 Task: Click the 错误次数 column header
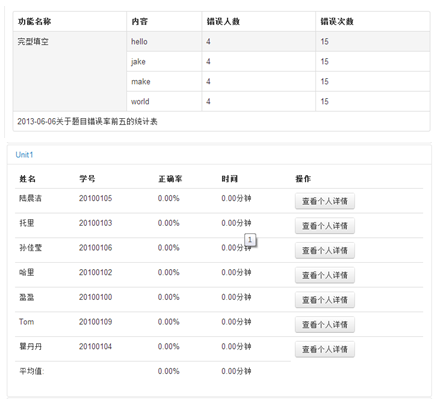337,22
